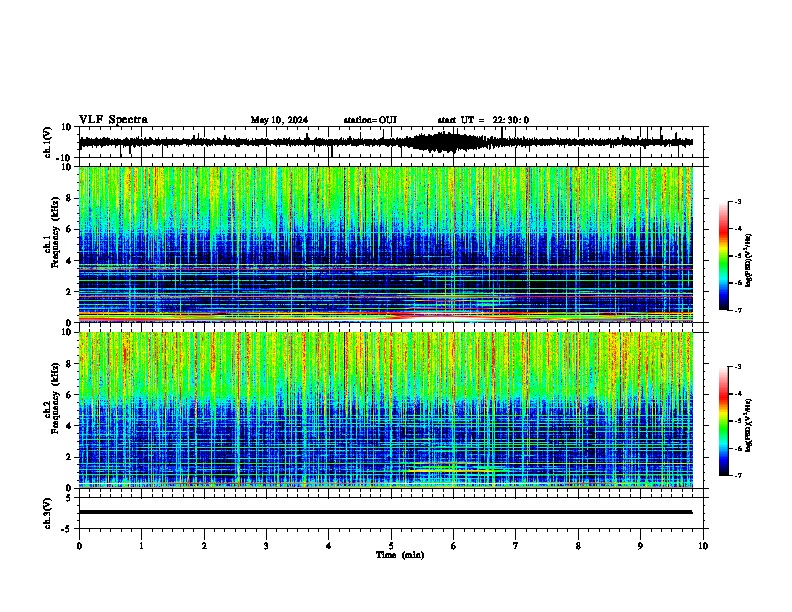Image resolution: width=792 pixels, height=612 pixels.
Task: Click the ch.1(V) axis tick label "-10"
Action: pyautogui.click(x=64, y=158)
